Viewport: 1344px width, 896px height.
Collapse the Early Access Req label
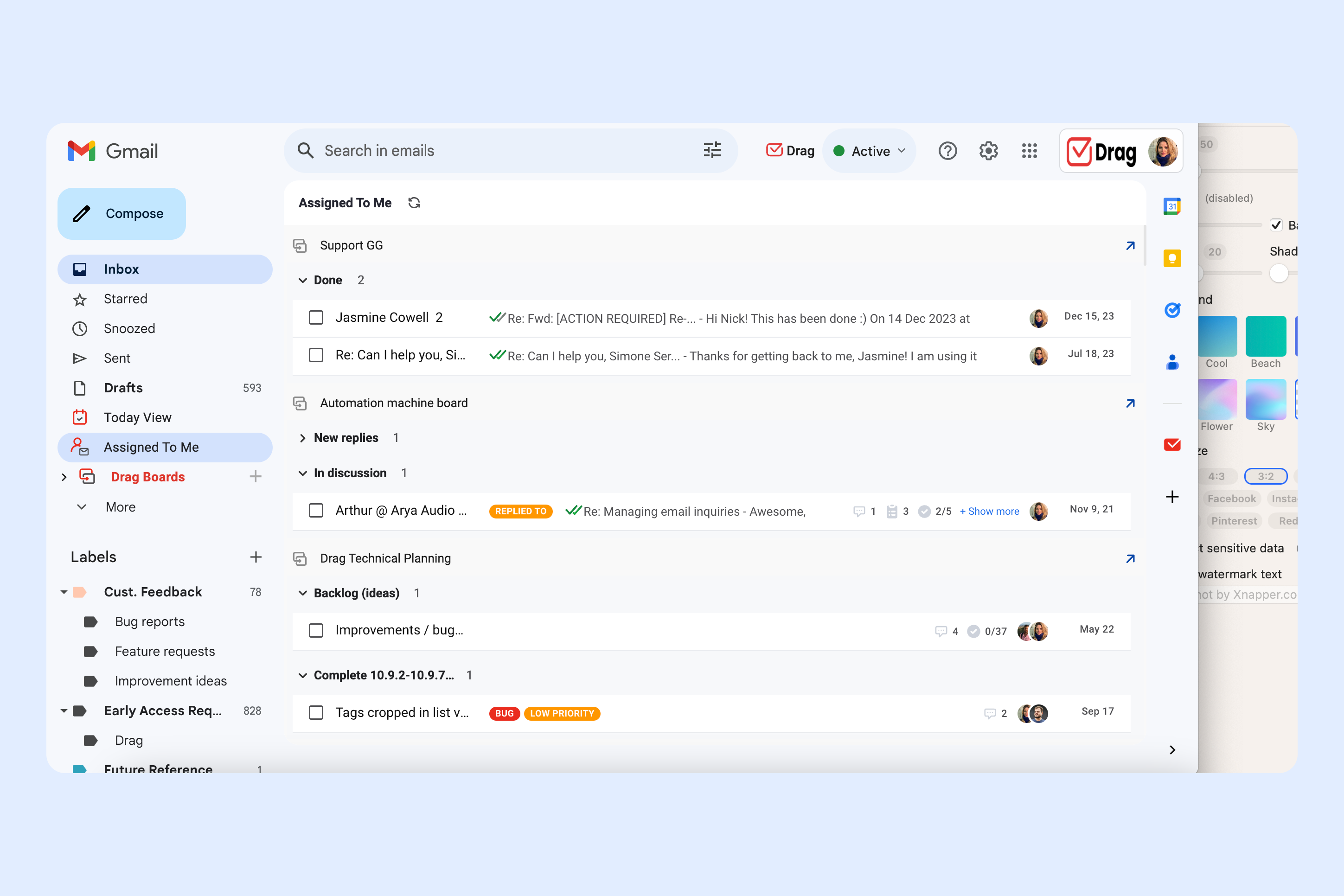coord(64,711)
